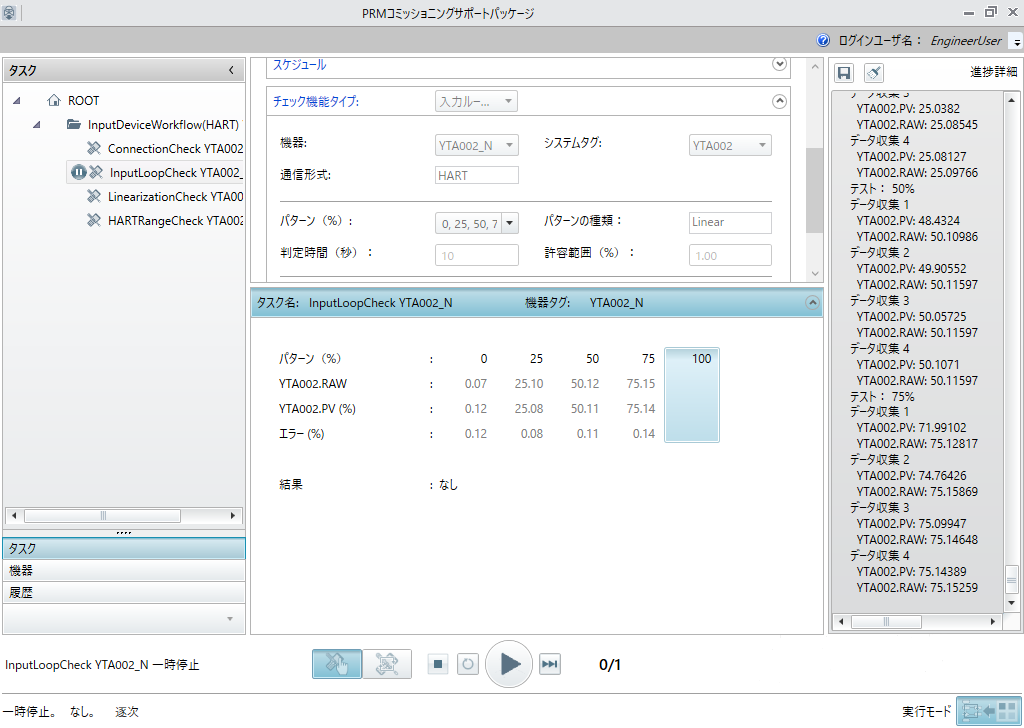Click the pause status icon on InputLoopCheck

click(78, 172)
